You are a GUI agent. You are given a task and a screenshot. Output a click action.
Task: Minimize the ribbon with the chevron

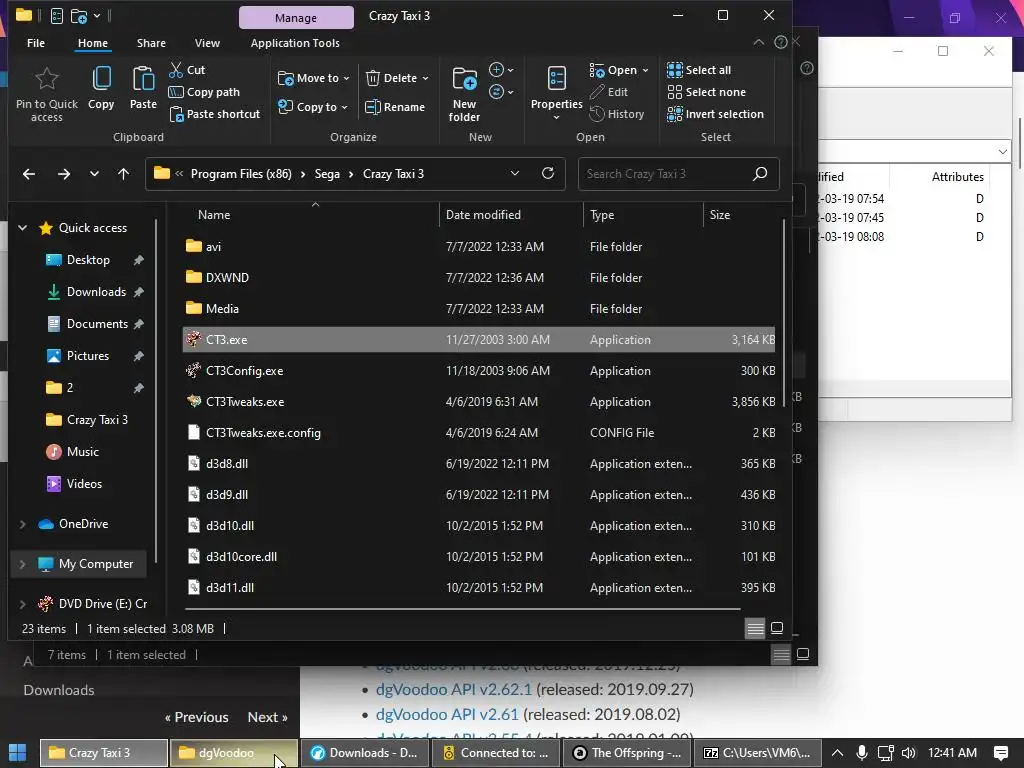(x=759, y=42)
